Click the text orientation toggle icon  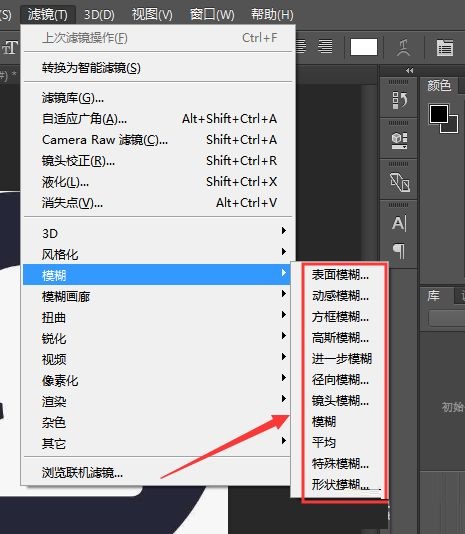pos(10,47)
